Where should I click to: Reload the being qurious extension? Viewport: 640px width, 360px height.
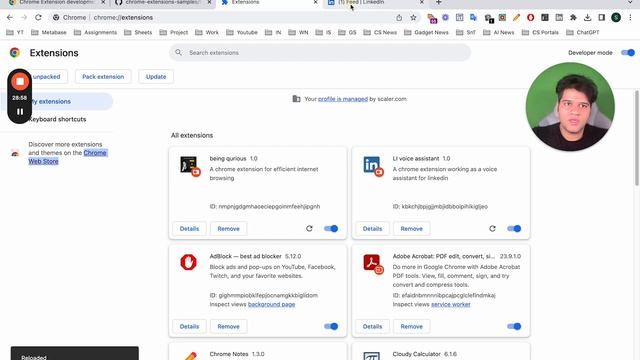tap(309, 229)
